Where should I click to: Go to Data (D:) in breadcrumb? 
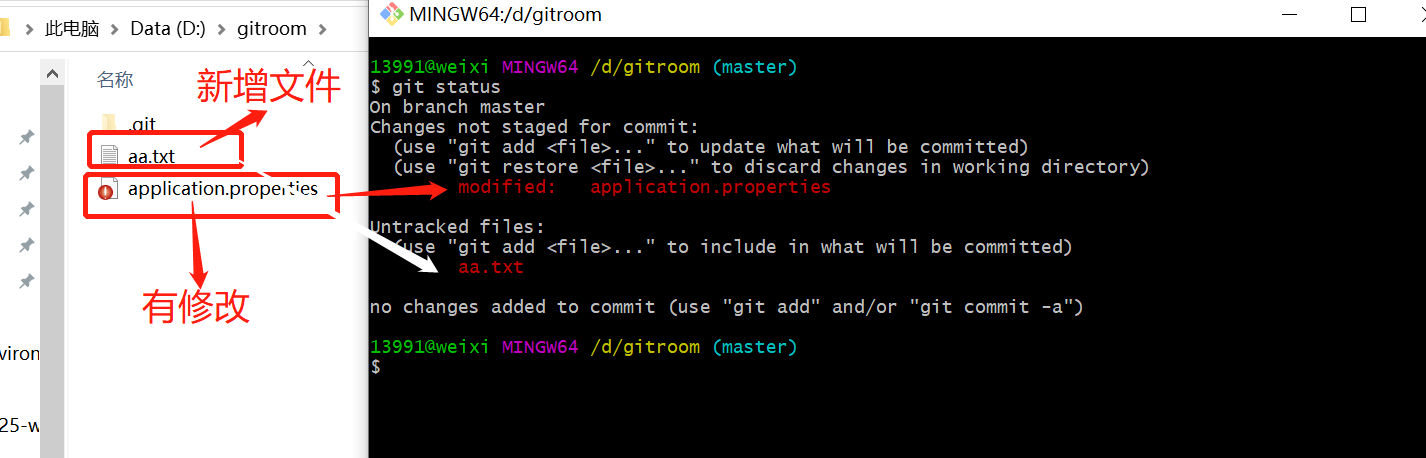tap(168, 28)
